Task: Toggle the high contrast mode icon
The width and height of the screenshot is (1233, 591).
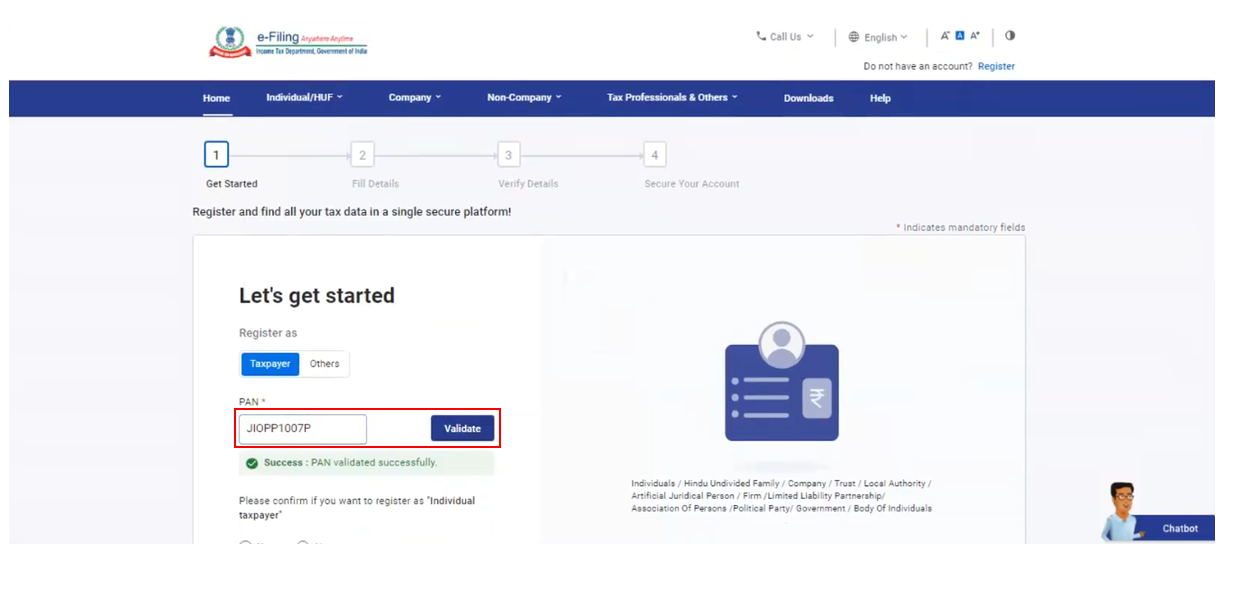Action: coord(1010,36)
